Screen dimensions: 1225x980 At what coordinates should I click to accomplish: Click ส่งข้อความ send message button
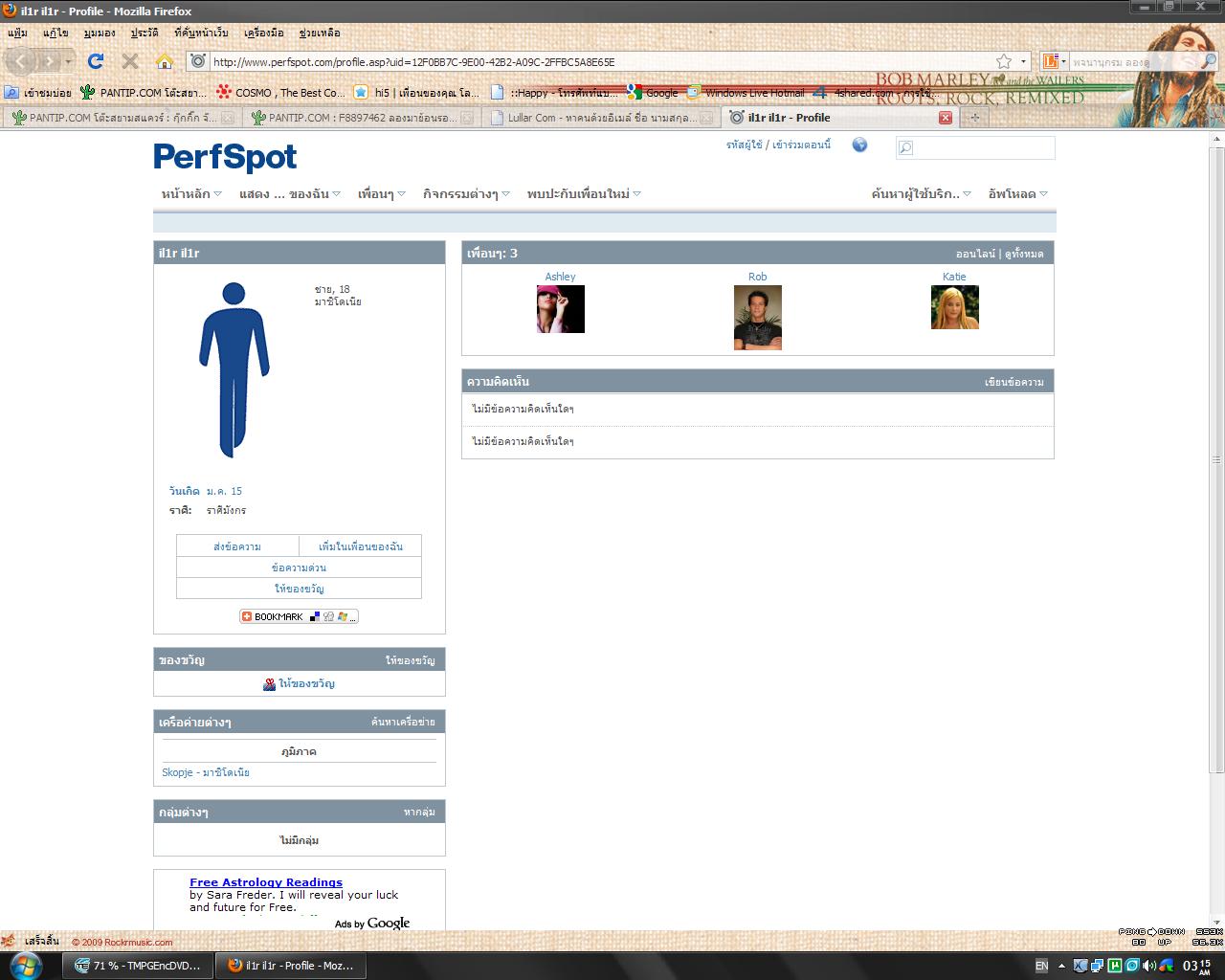pyautogui.click(x=237, y=546)
